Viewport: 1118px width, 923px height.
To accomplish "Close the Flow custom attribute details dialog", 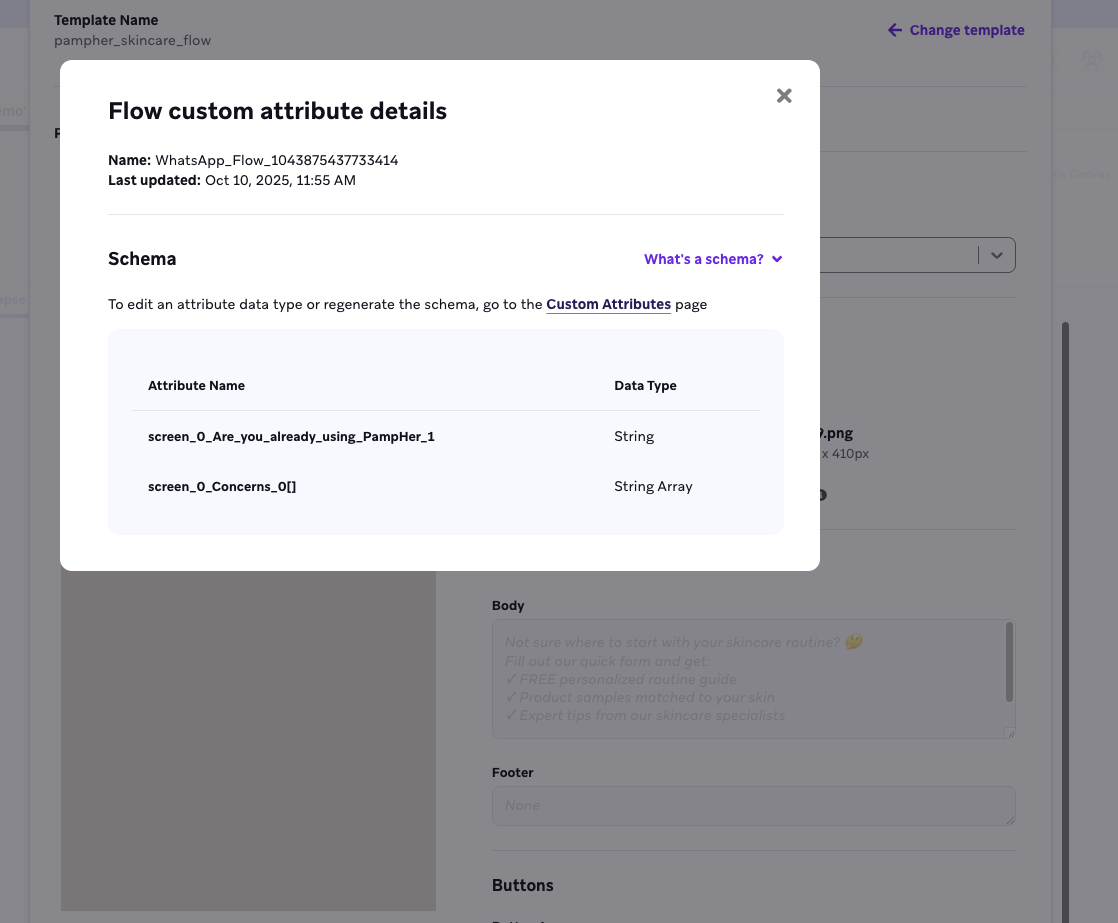I will pos(784,95).
